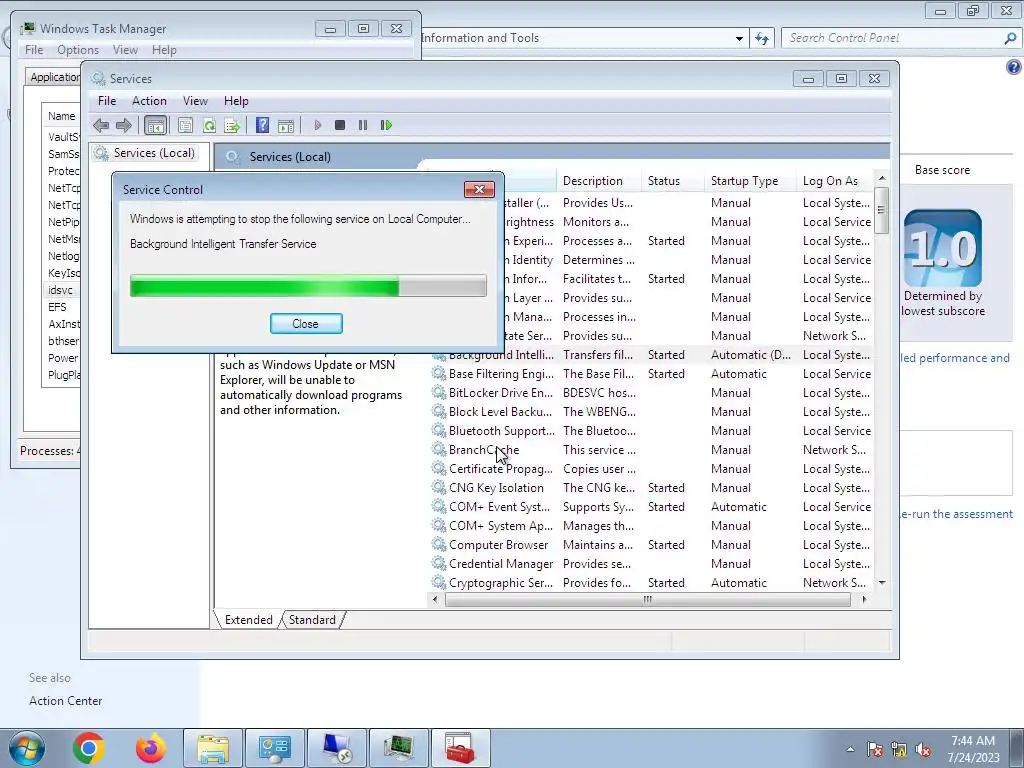Viewport: 1024px width, 768px height.
Task: Click the Restart Service icon
Action: (386, 125)
